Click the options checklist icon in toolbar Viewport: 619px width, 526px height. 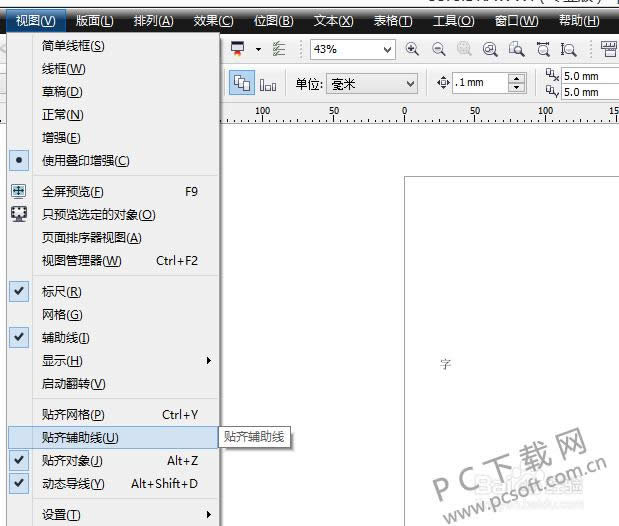(x=279, y=49)
